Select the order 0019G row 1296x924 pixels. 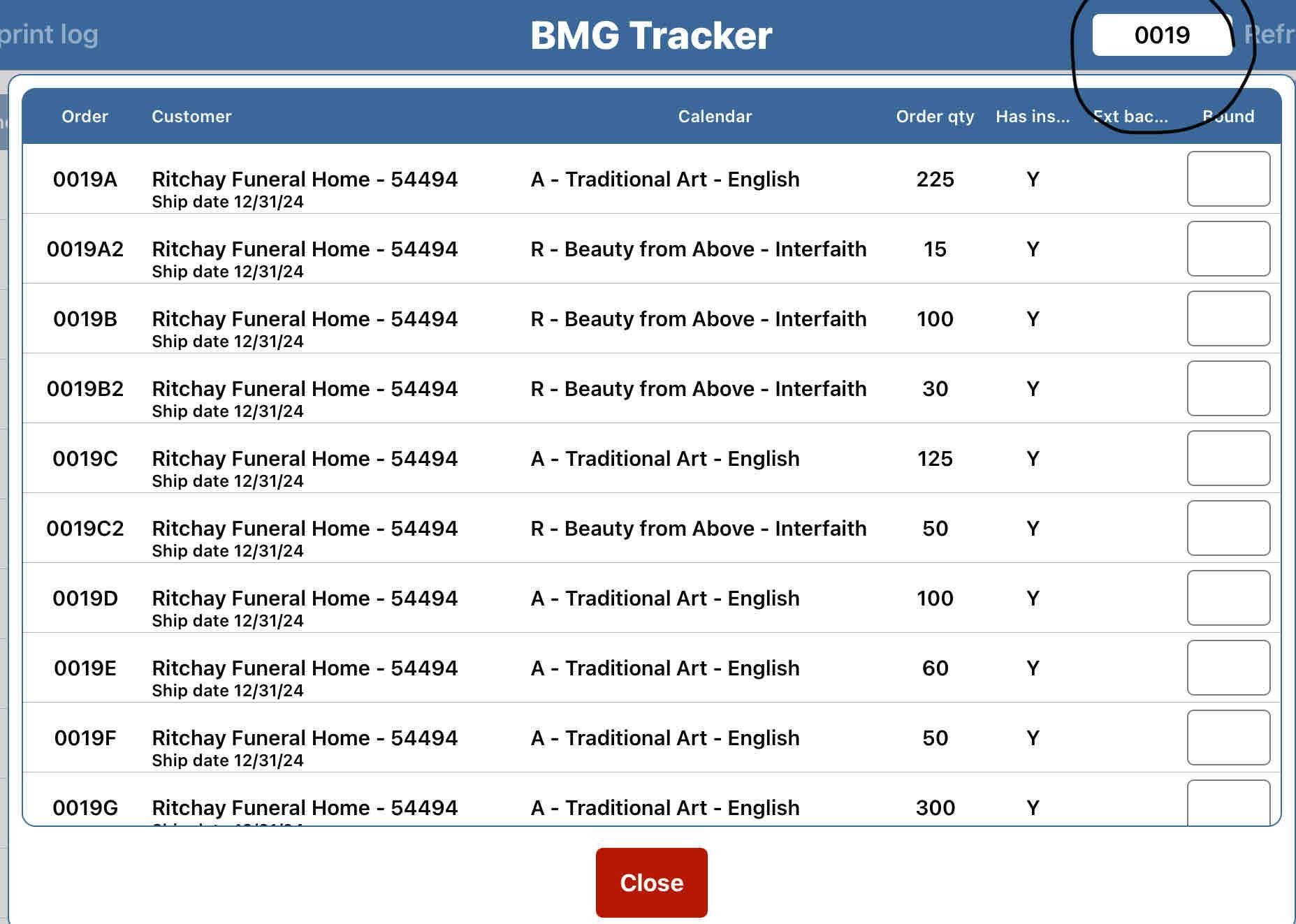tap(305, 807)
